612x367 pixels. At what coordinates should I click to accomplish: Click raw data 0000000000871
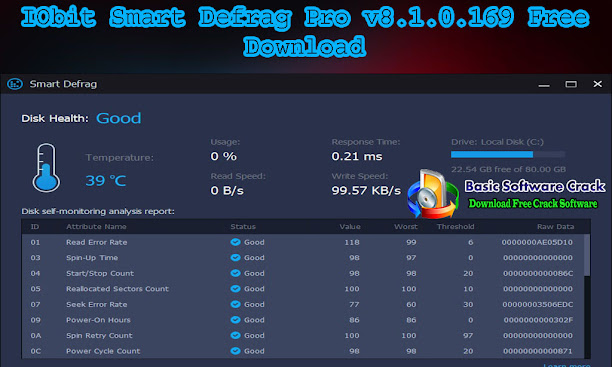tap(538, 351)
